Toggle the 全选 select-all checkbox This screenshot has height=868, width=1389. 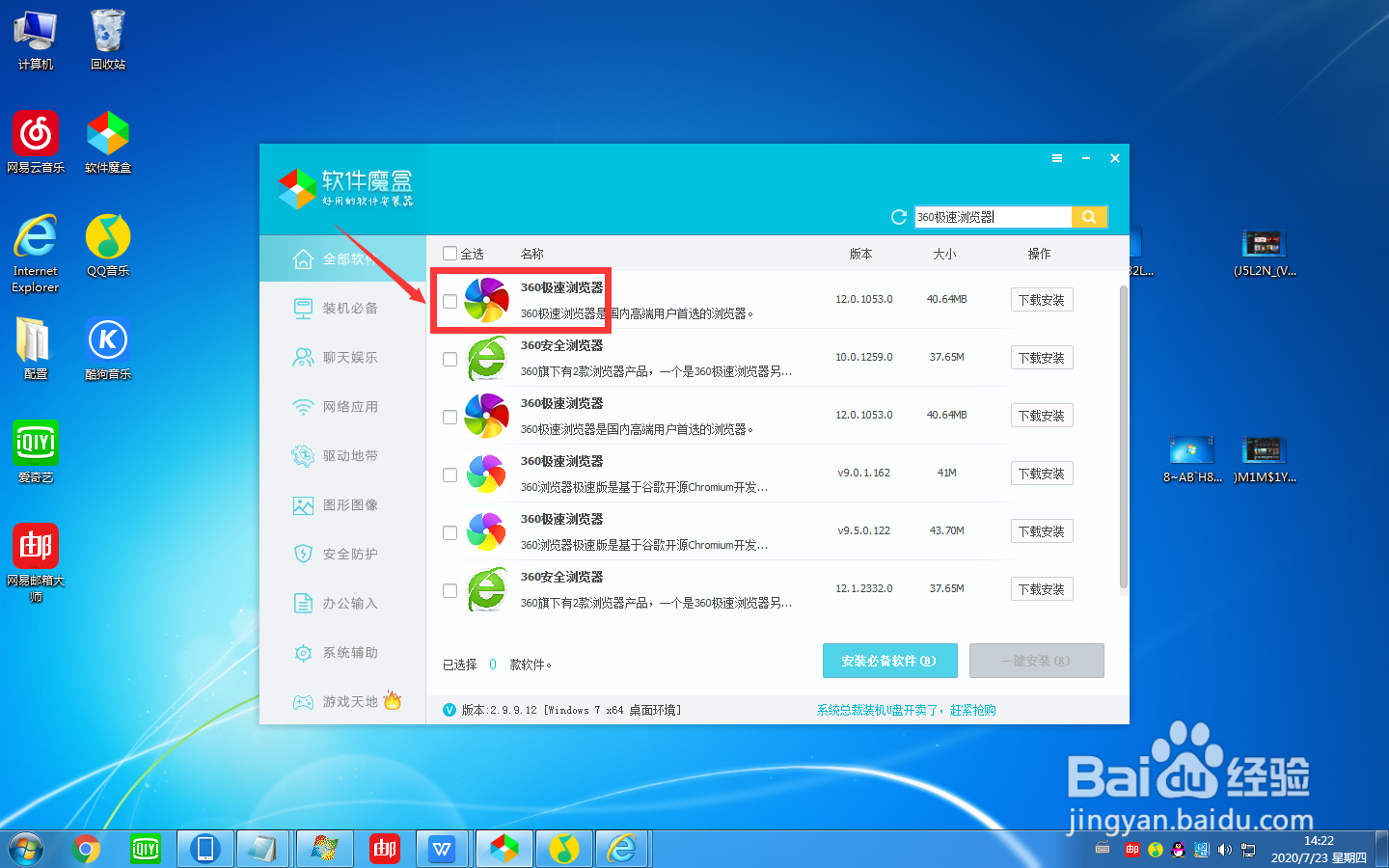[x=449, y=254]
